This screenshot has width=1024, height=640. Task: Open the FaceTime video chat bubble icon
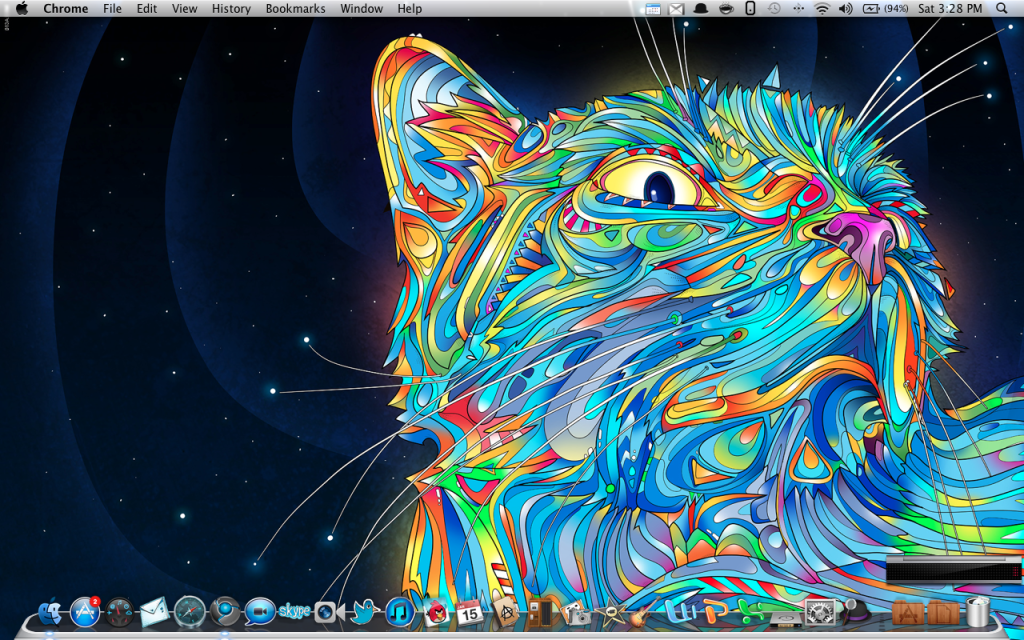pos(260,612)
